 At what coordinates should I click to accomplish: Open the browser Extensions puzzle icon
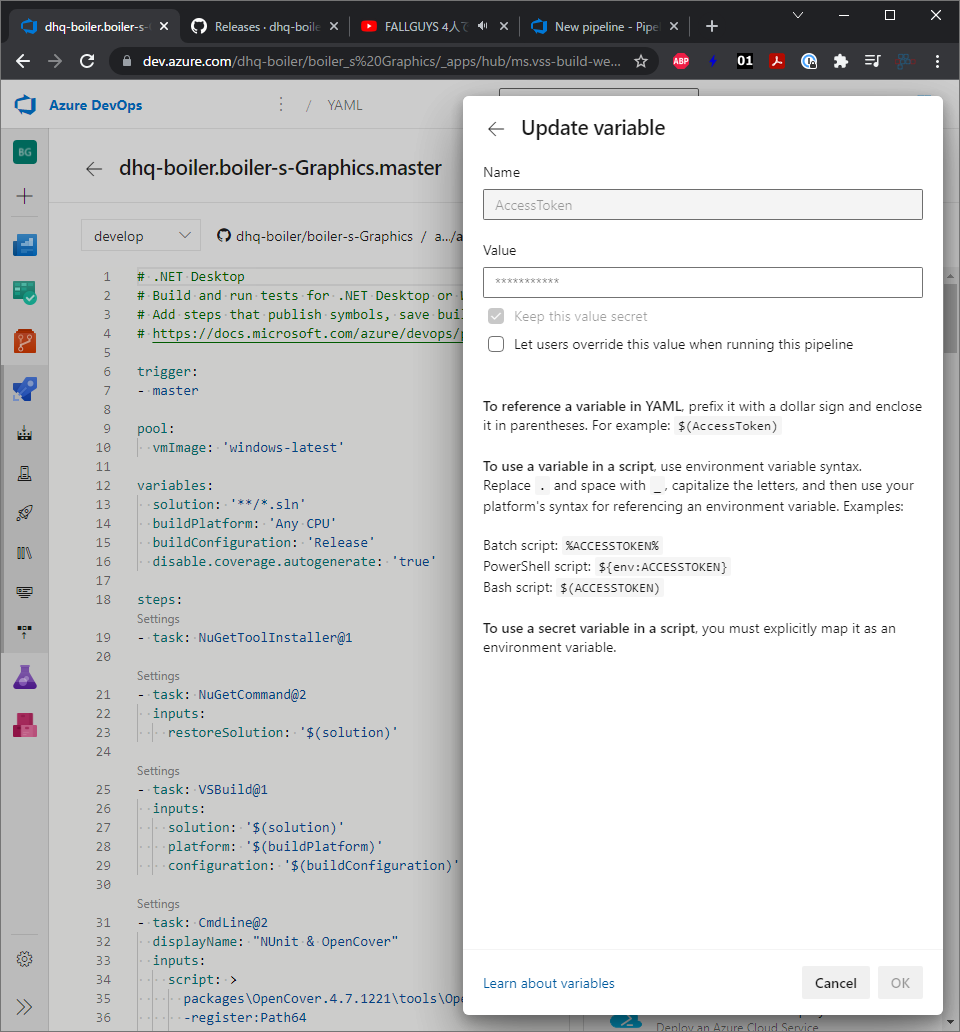click(840, 61)
